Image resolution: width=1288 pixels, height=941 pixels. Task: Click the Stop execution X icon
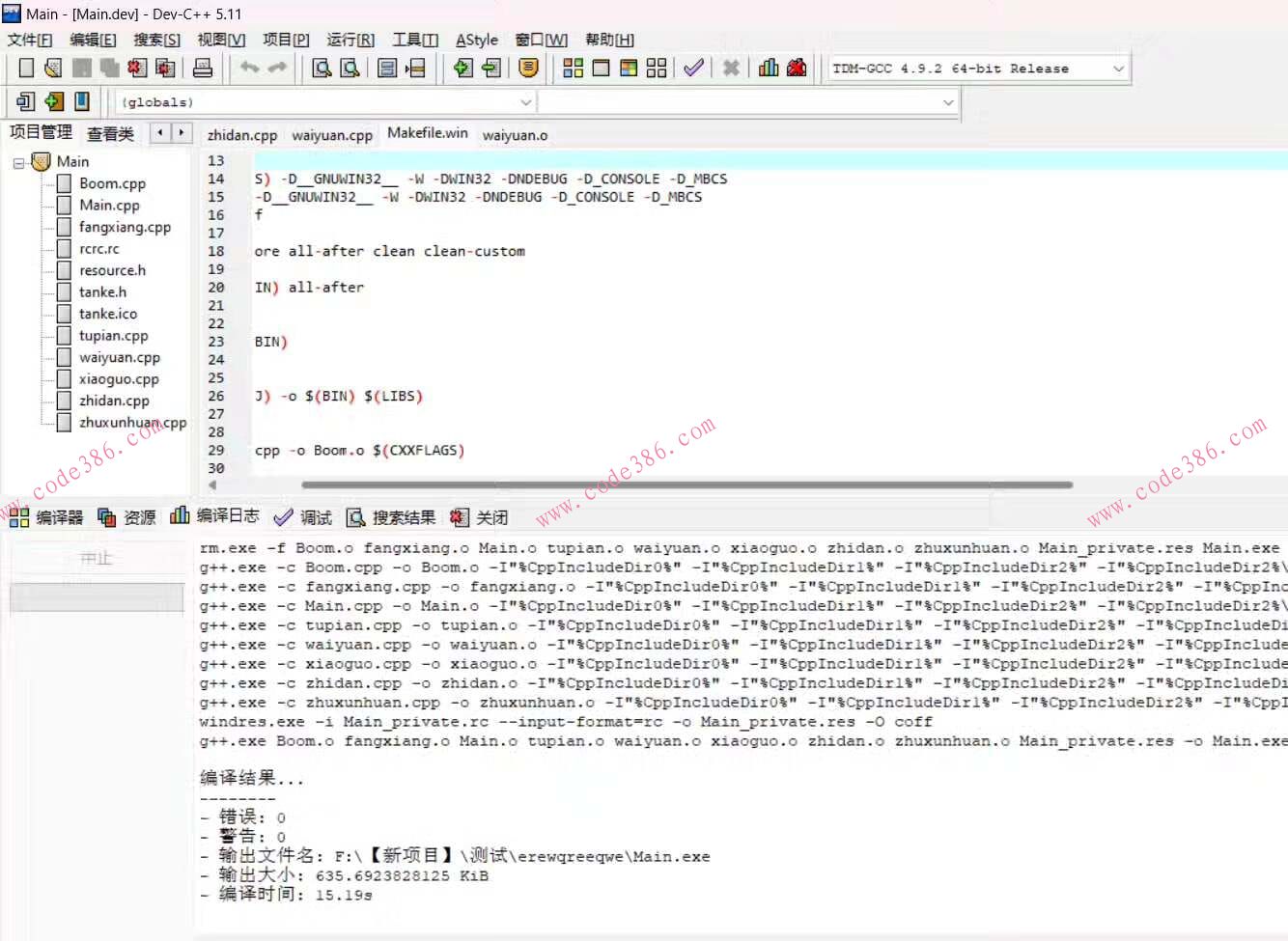(x=731, y=68)
